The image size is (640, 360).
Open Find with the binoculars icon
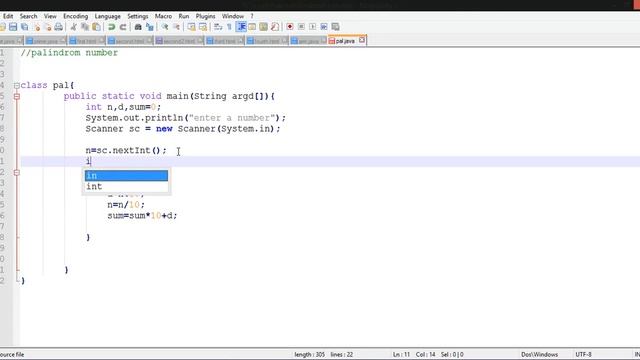(138, 27)
